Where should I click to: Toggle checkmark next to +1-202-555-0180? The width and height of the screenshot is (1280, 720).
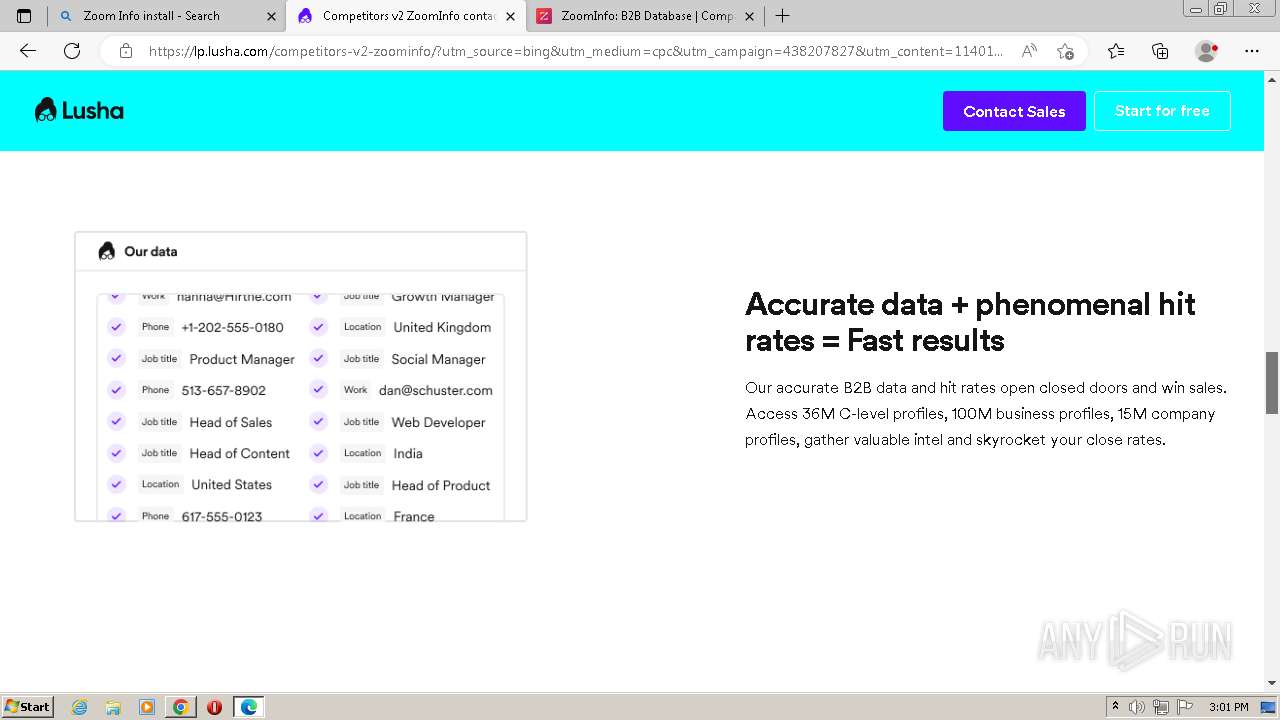point(116,327)
